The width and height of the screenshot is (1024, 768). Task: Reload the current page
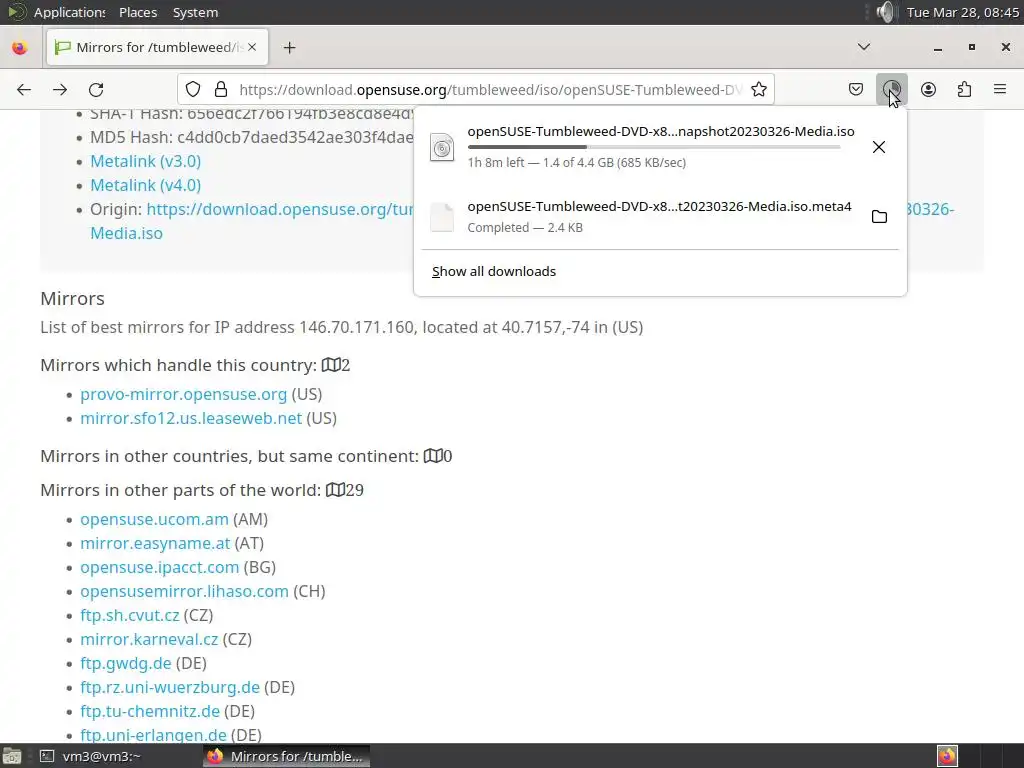coord(97,89)
